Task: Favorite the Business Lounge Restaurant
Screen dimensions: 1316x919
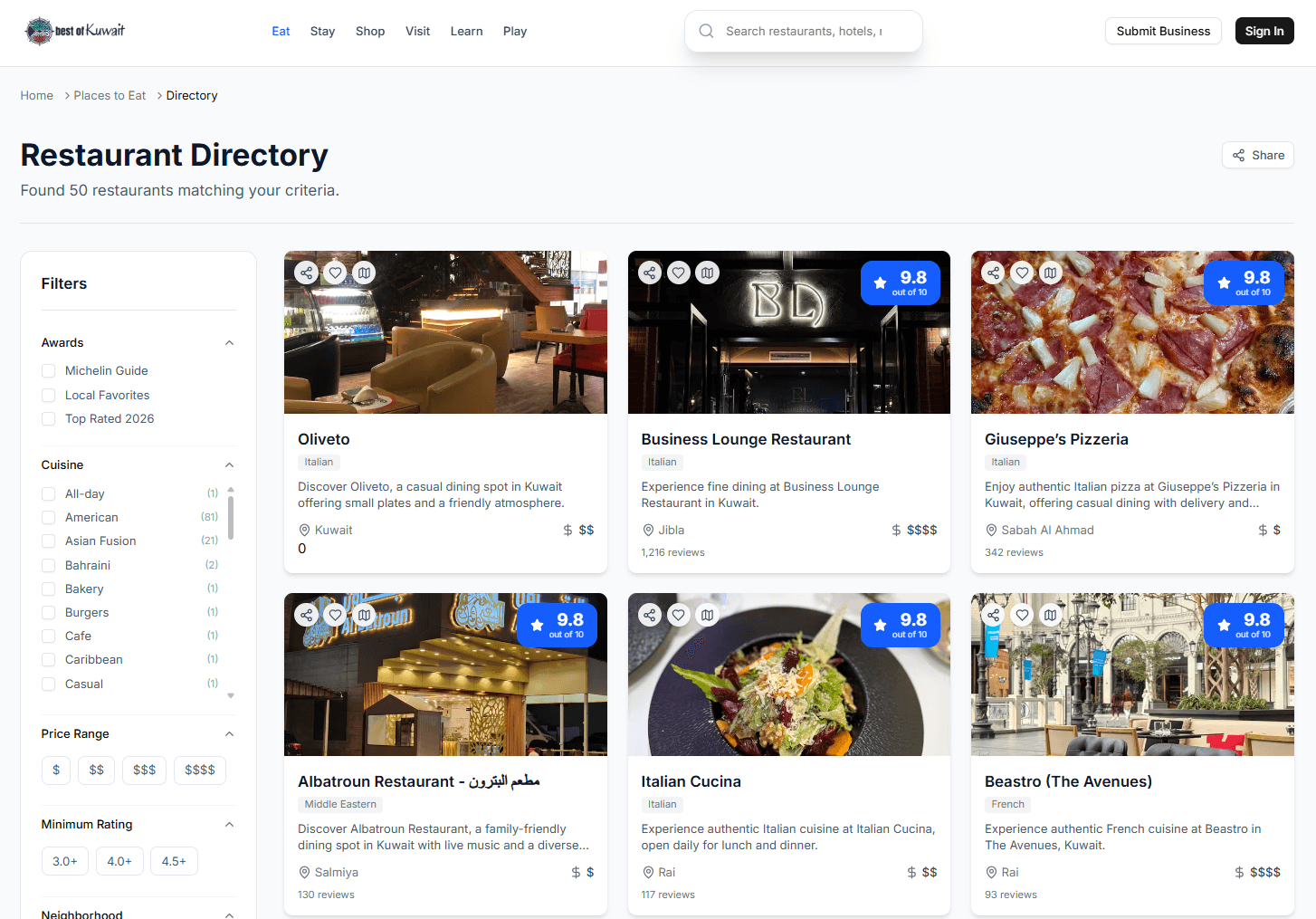Action: tap(678, 272)
